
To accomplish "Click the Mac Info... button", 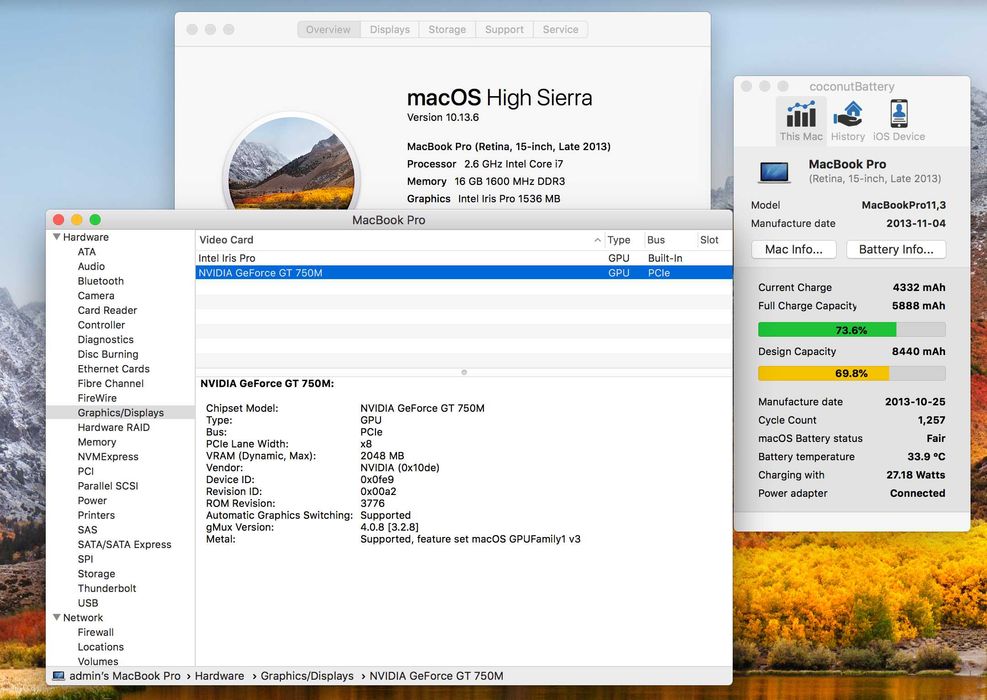I will (794, 249).
